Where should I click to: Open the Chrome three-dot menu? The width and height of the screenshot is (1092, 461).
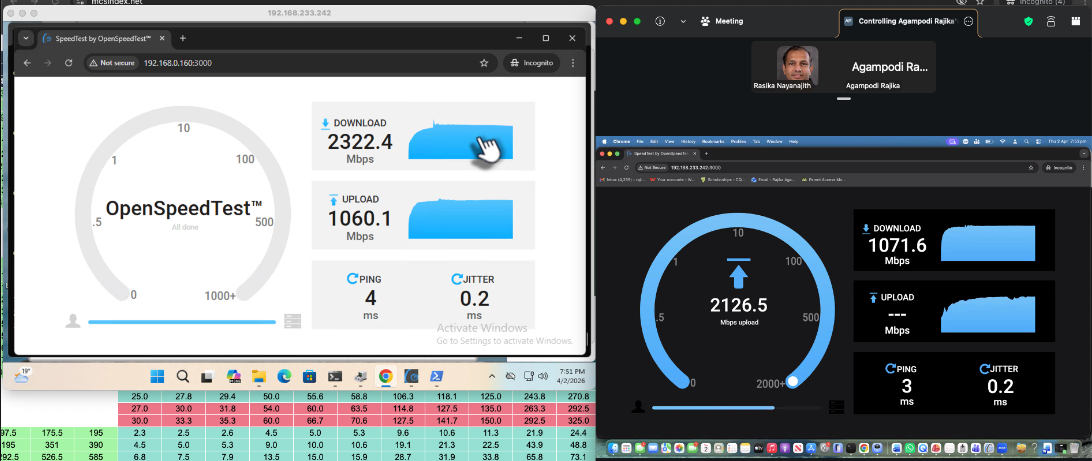coord(573,63)
